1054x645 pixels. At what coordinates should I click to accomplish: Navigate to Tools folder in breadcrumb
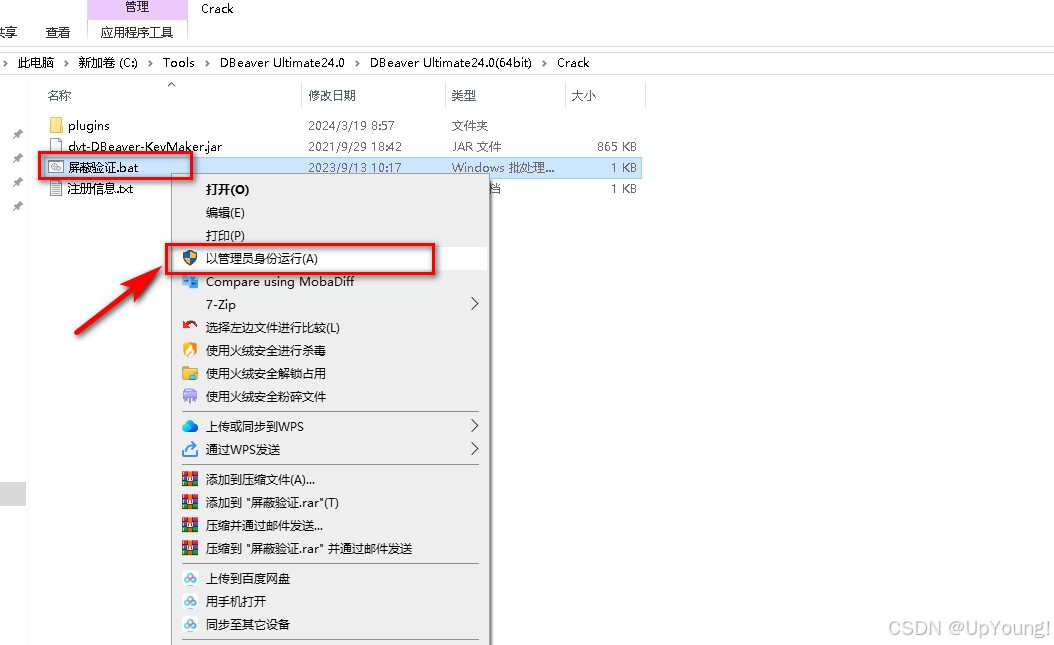pyautogui.click(x=179, y=62)
